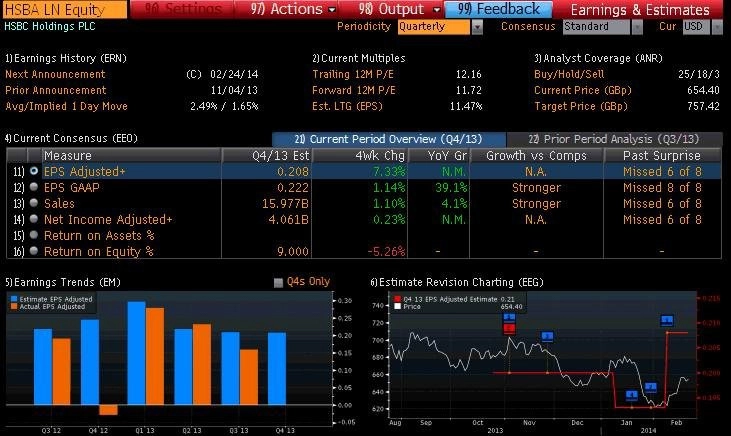Viewport: 731px width, 436px height.
Task: Open 5) Earnings Trends (EM) link
Action: tap(63, 282)
